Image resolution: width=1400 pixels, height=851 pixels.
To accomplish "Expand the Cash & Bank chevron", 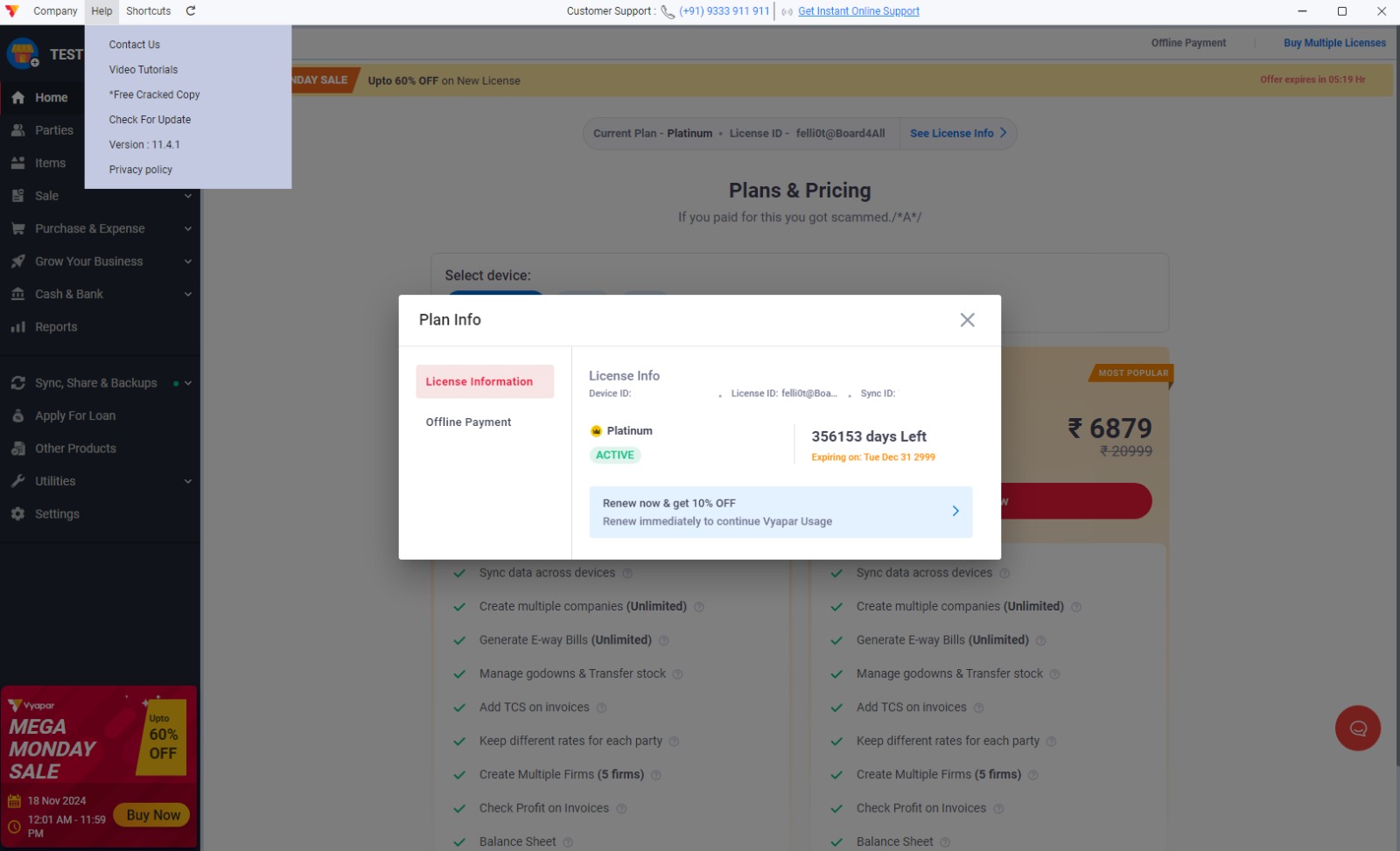I will [188, 295].
